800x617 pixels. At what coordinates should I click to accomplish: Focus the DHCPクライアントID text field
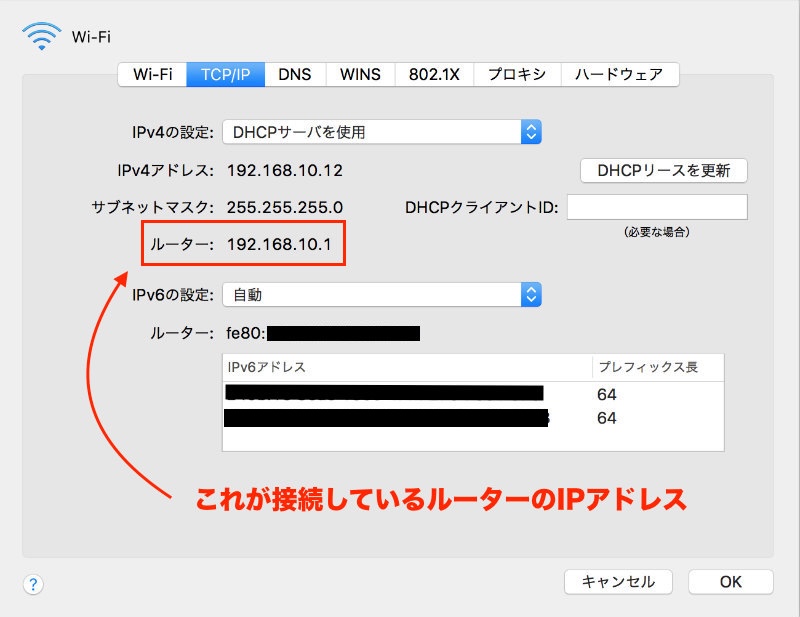(x=657, y=207)
